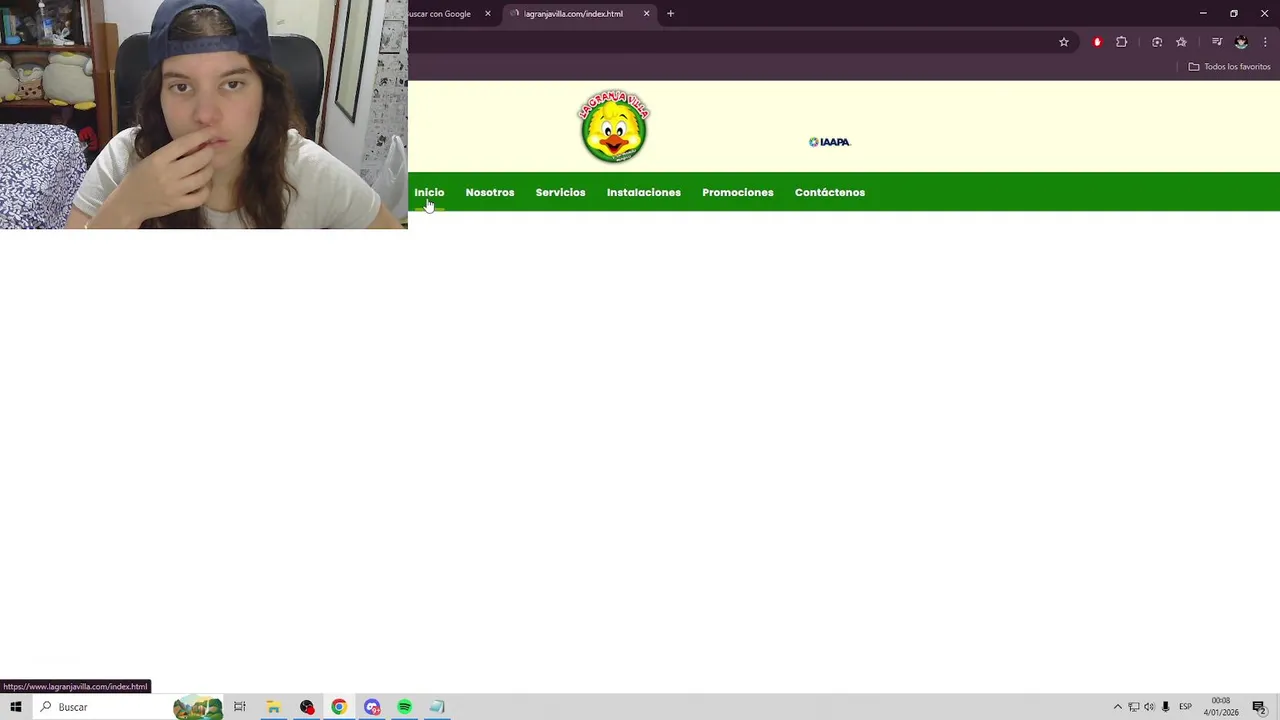
Task: Open the recording app with the red dot
Action: [307, 707]
